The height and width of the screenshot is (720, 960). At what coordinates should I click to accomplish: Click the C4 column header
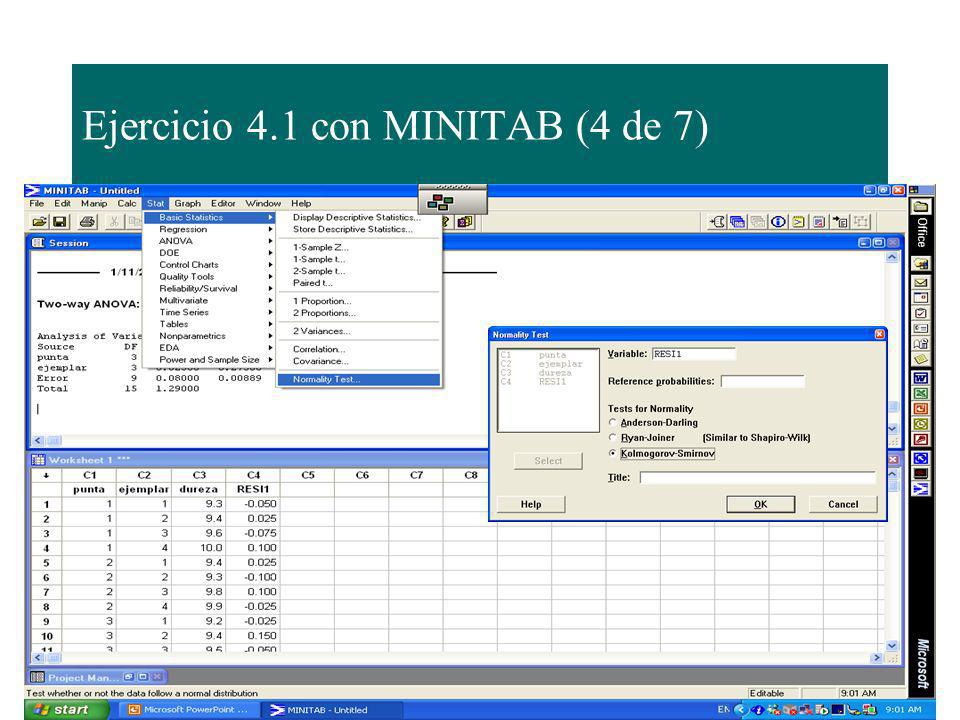[x=253, y=475]
